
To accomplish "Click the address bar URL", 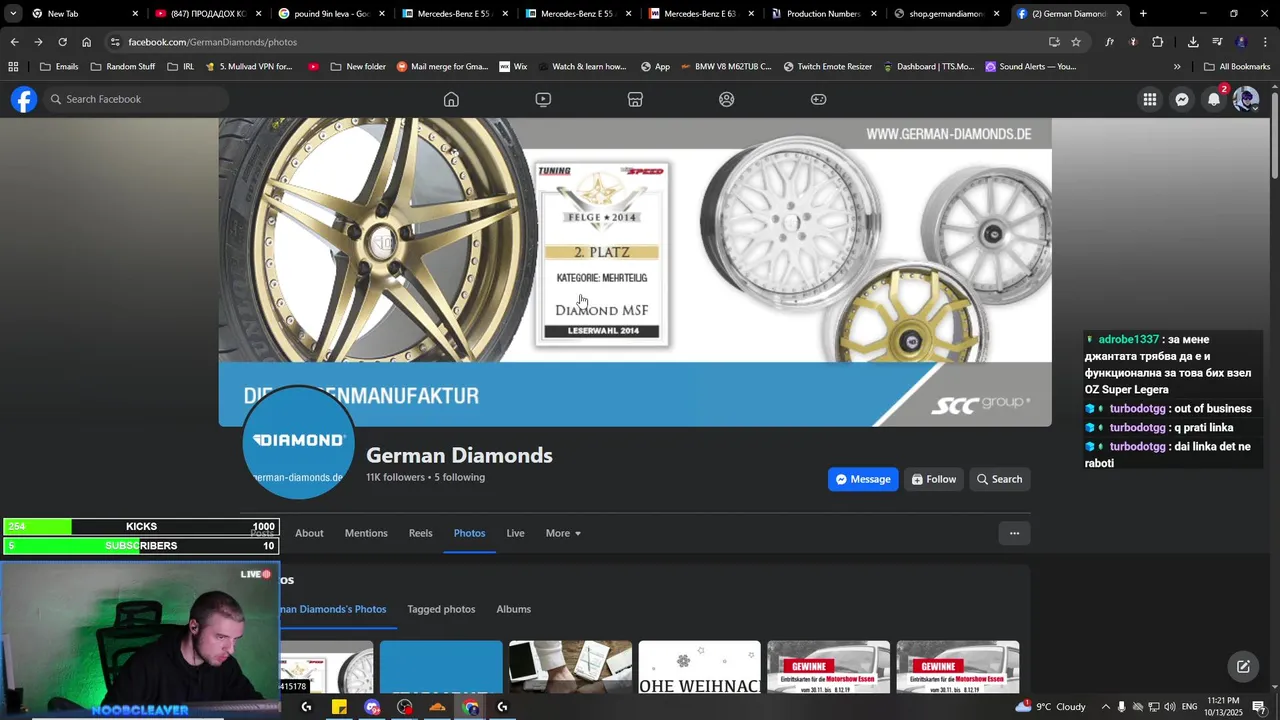I will [x=212, y=42].
